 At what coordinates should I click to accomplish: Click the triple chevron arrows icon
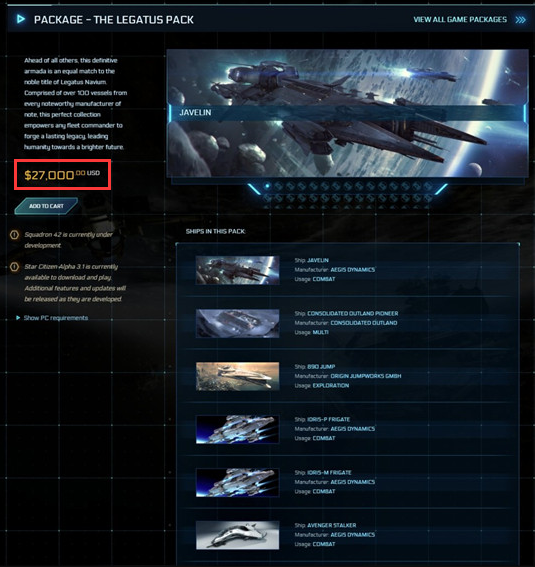521,20
